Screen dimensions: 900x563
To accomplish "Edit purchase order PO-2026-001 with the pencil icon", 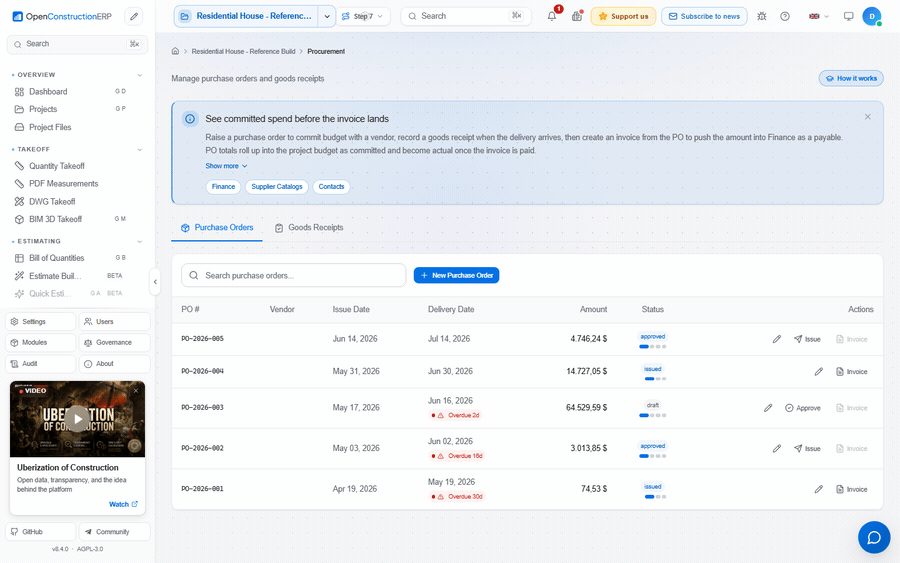I will coord(818,490).
